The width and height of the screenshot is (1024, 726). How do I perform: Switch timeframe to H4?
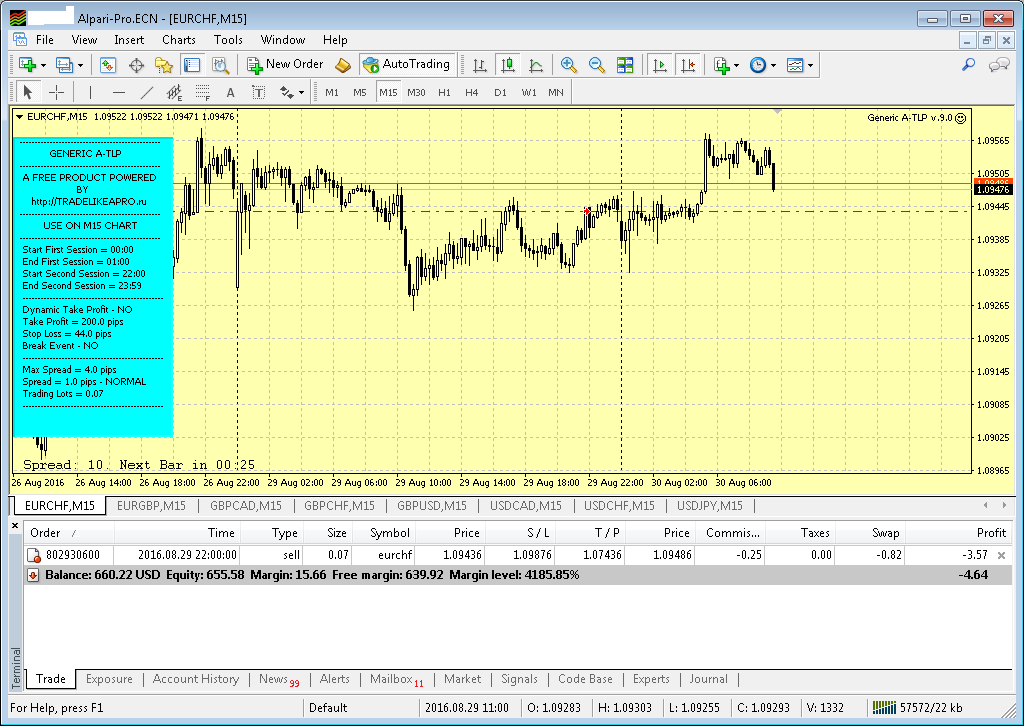pyautogui.click(x=472, y=93)
